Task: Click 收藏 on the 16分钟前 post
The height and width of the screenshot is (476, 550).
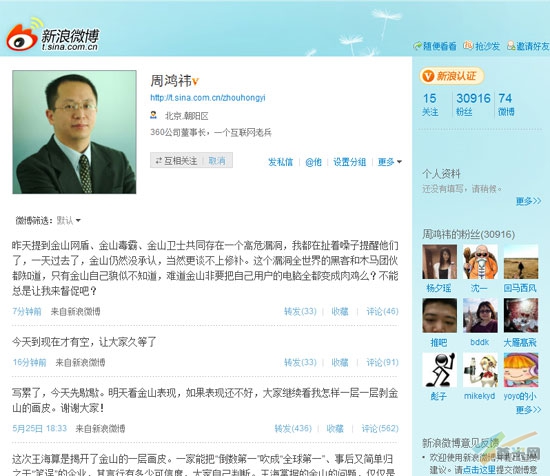Action: coord(340,362)
